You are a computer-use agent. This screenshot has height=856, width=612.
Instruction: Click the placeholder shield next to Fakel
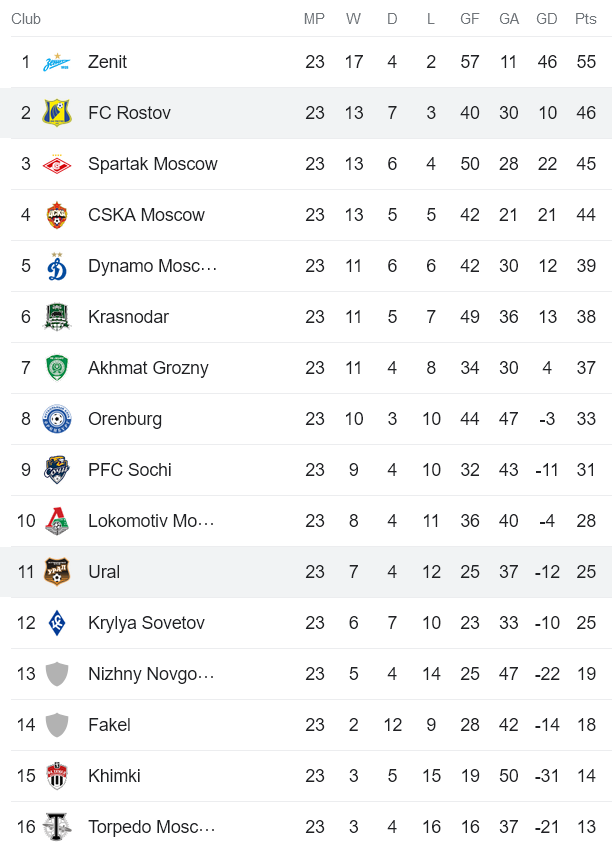57,725
